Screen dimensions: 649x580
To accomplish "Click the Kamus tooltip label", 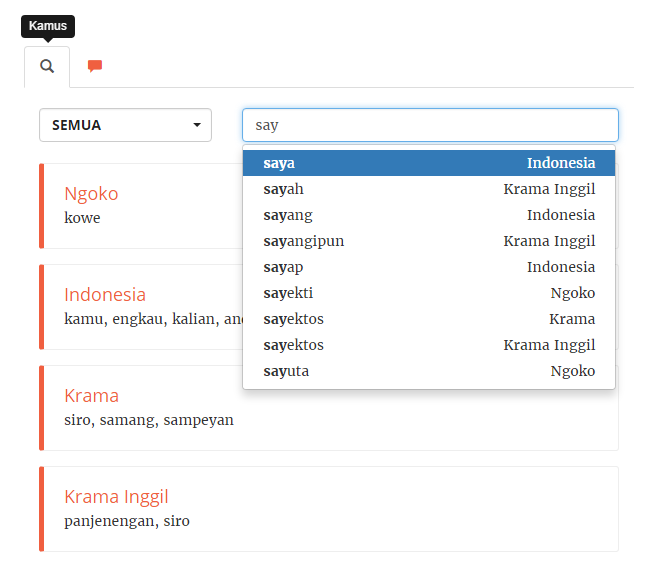I will 48,26.
